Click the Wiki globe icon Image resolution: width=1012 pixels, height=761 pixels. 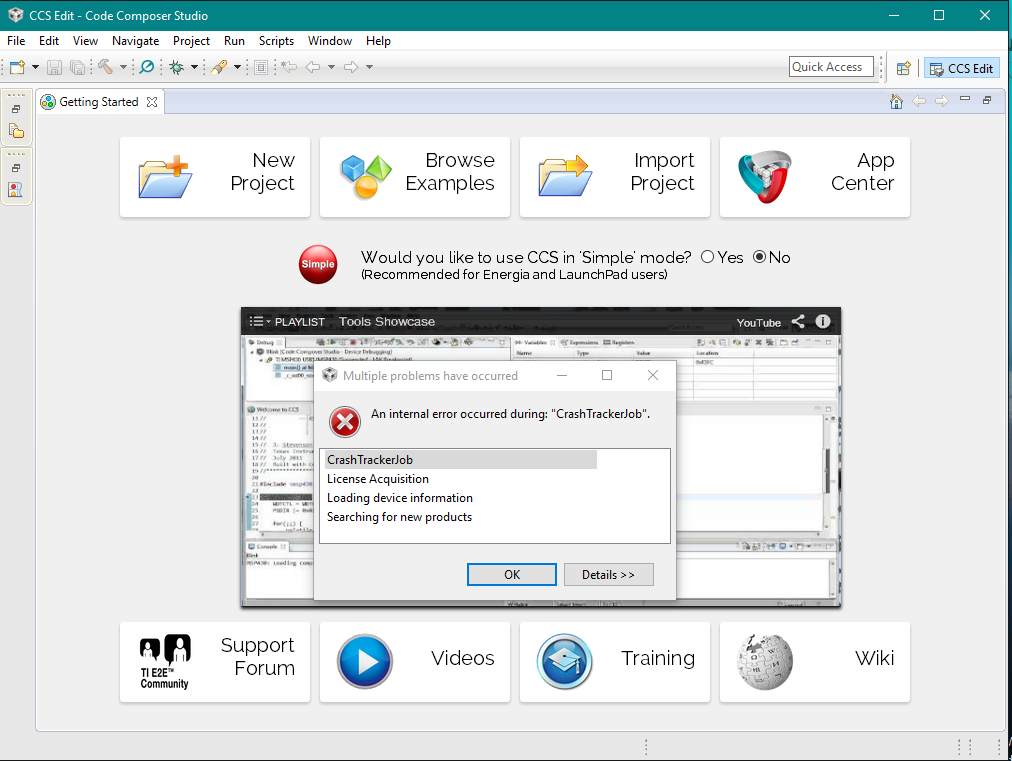point(765,662)
